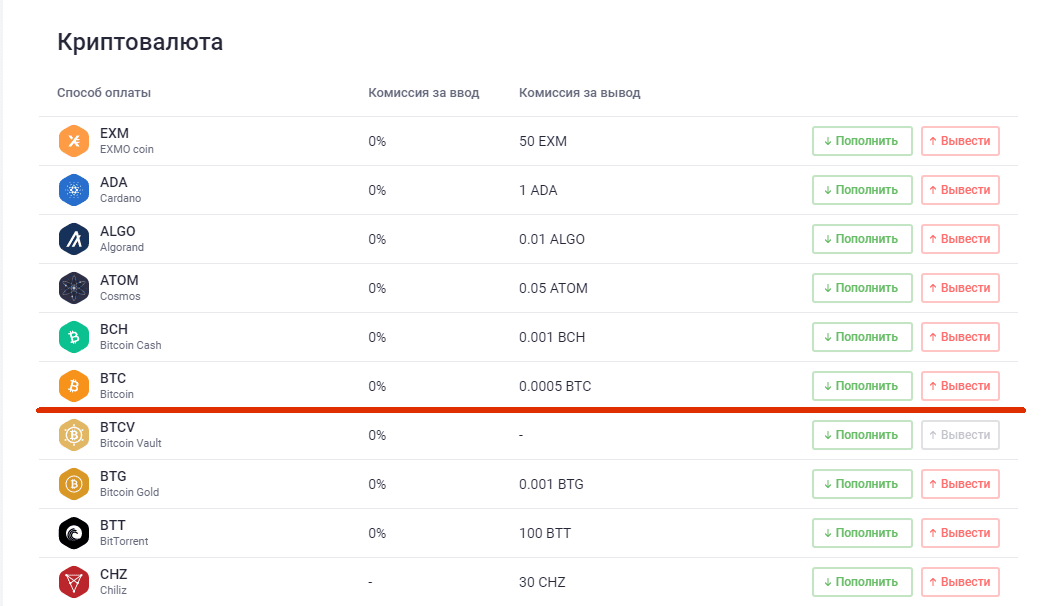Click the Cosmos ATOM logo icon
Viewport: 1048px width, 606px height.
click(74, 288)
